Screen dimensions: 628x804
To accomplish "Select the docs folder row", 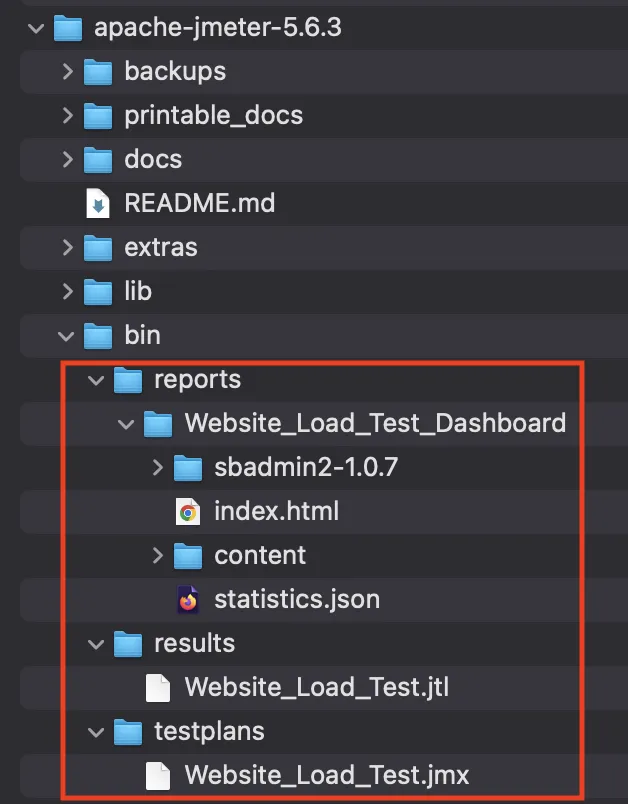I will click(x=153, y=160).
